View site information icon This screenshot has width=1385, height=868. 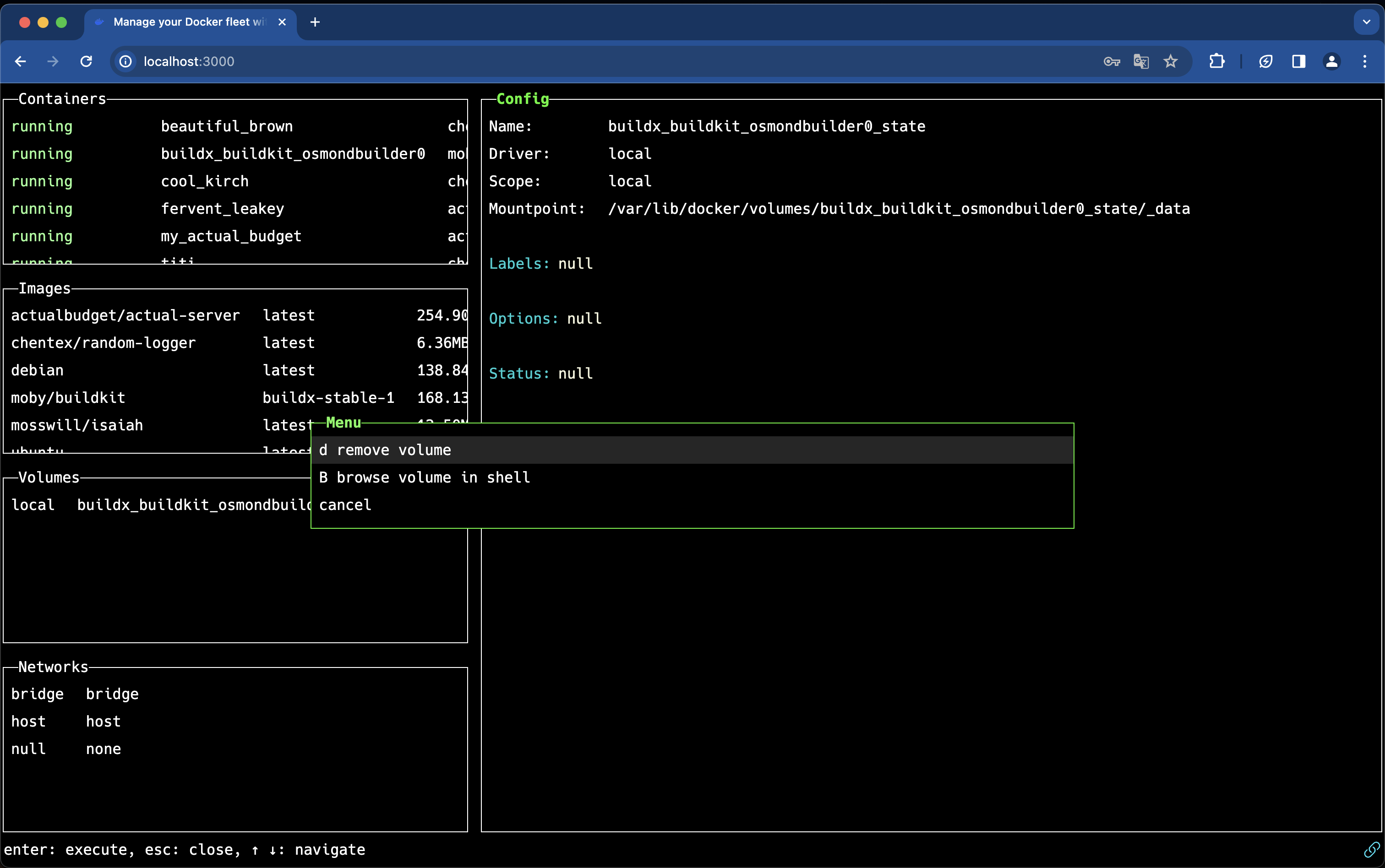point(126,61)
